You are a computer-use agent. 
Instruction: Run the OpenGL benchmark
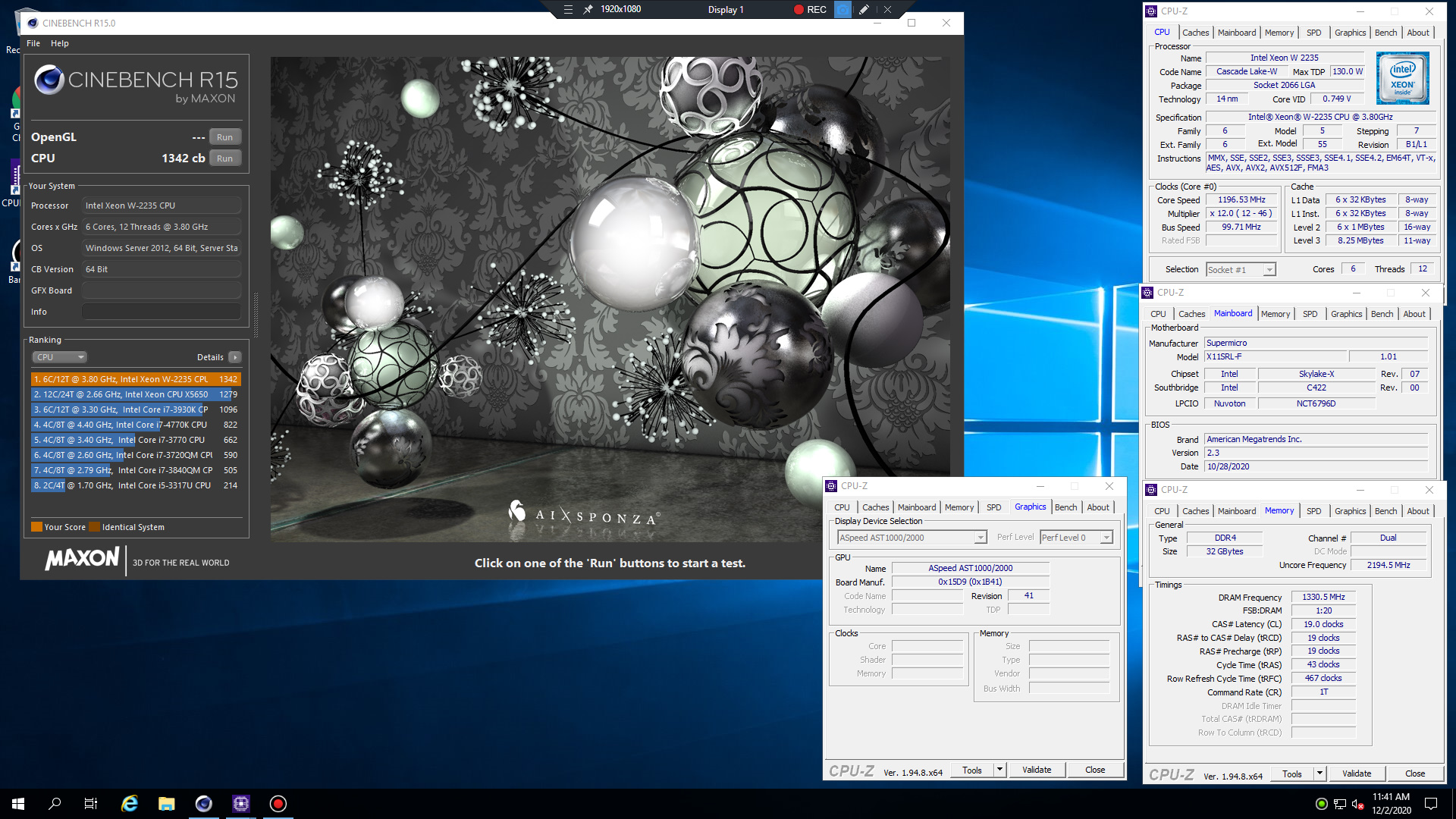(x=224, y=137)
